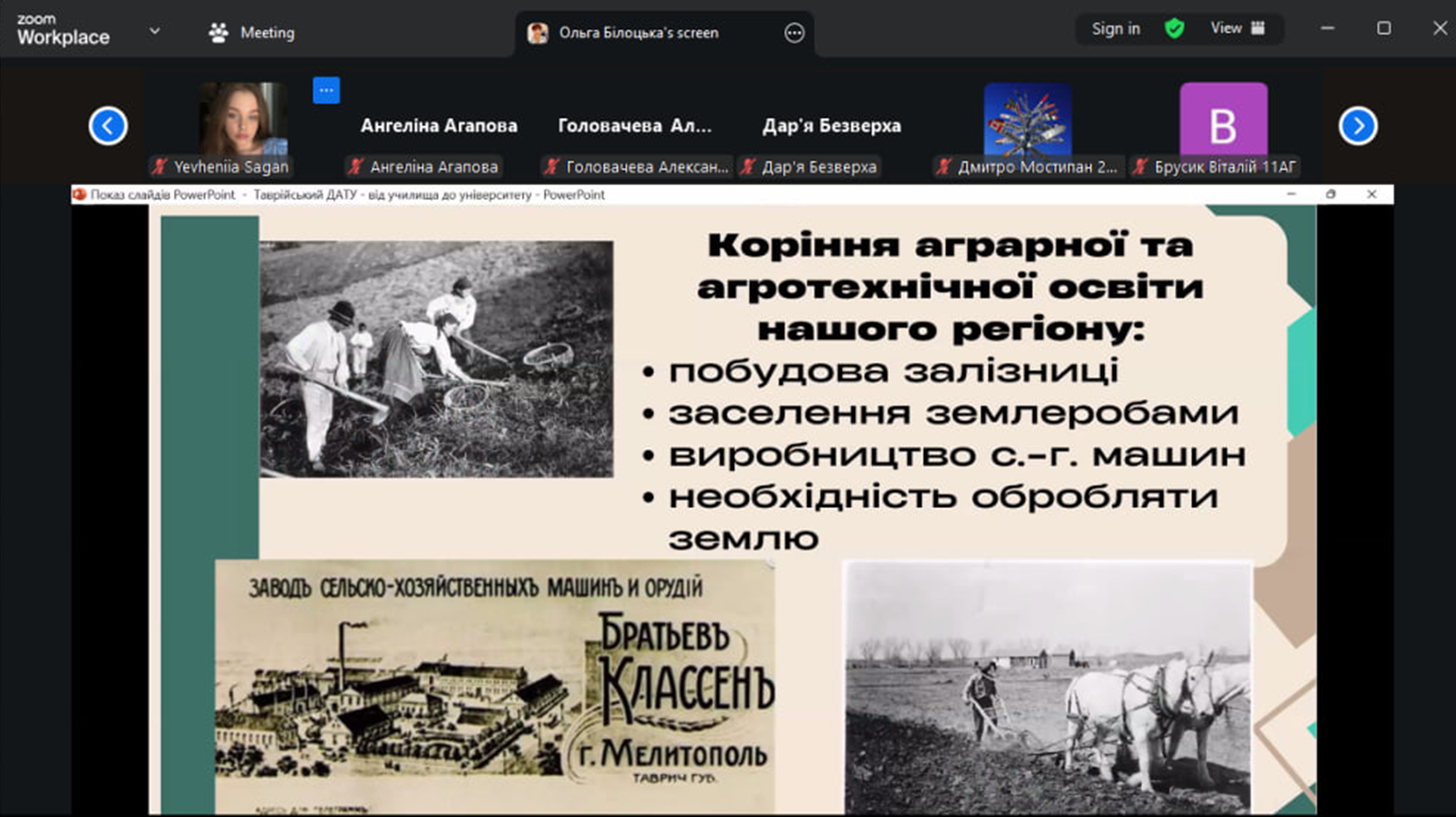Show previous participants with the left arrow
This screenshot has height=817, width=1456.
tap(108, 126)
